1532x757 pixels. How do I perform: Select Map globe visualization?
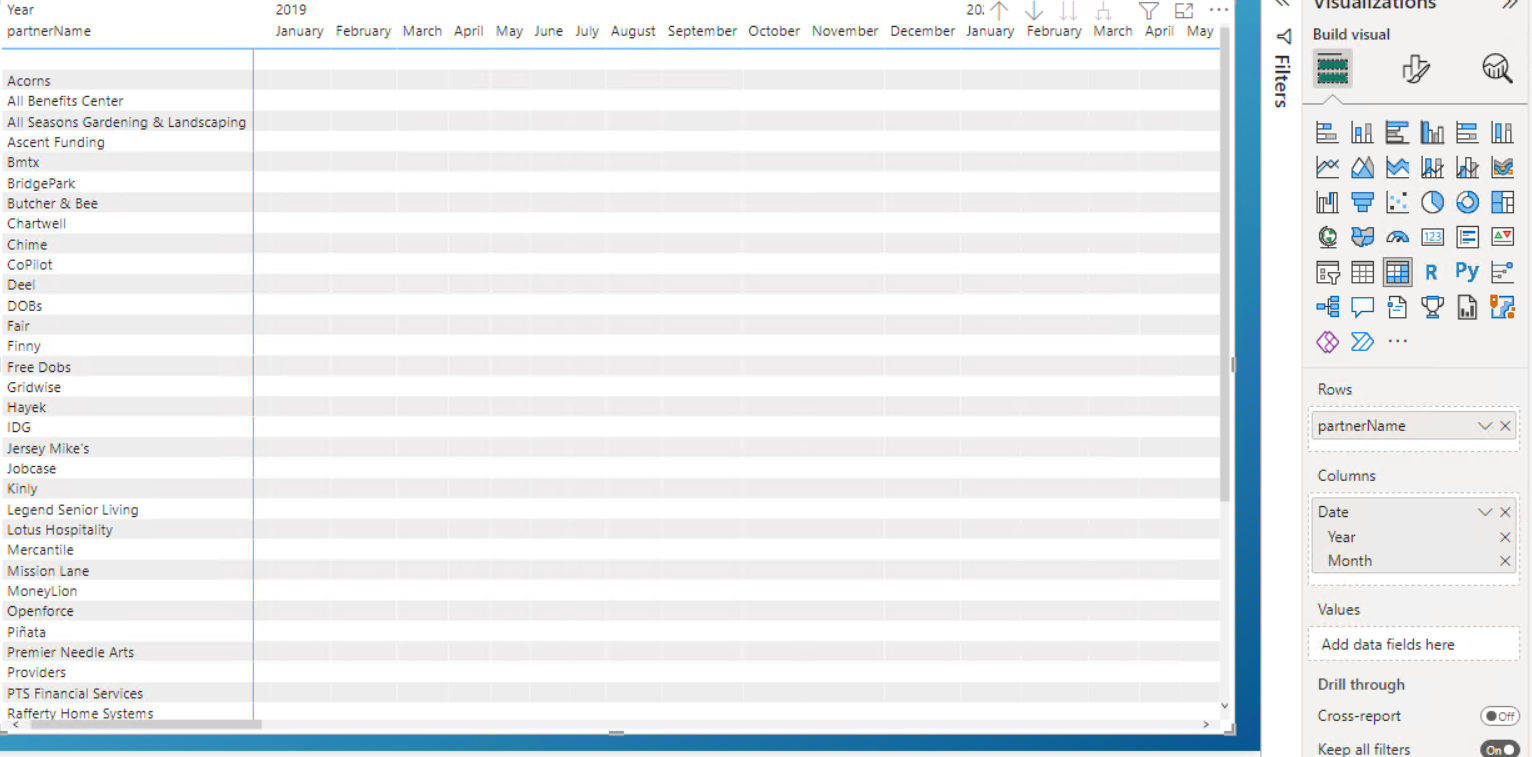[1327, 237]
